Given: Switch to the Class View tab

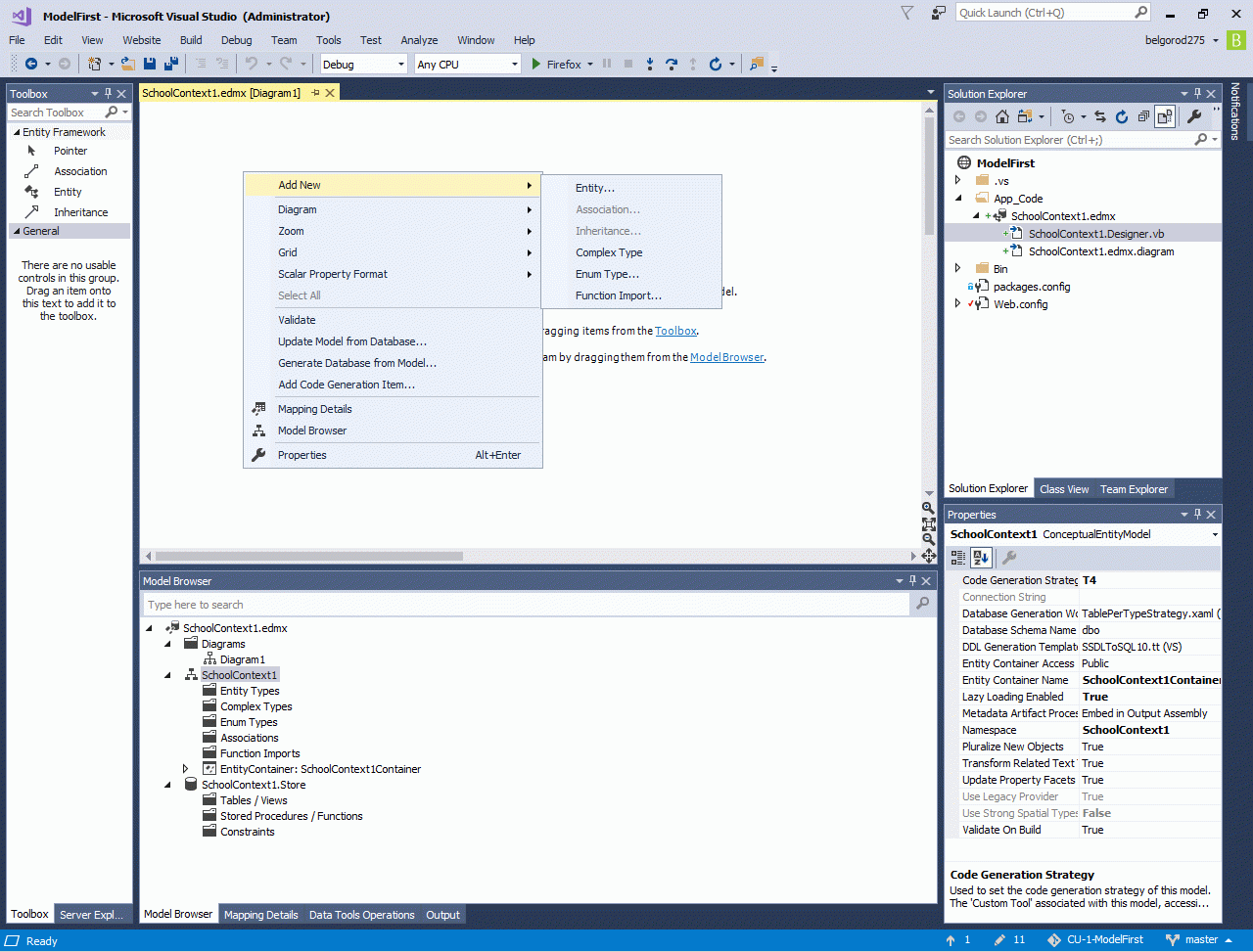Looking at the screenshot, I should click(1064, 489).
